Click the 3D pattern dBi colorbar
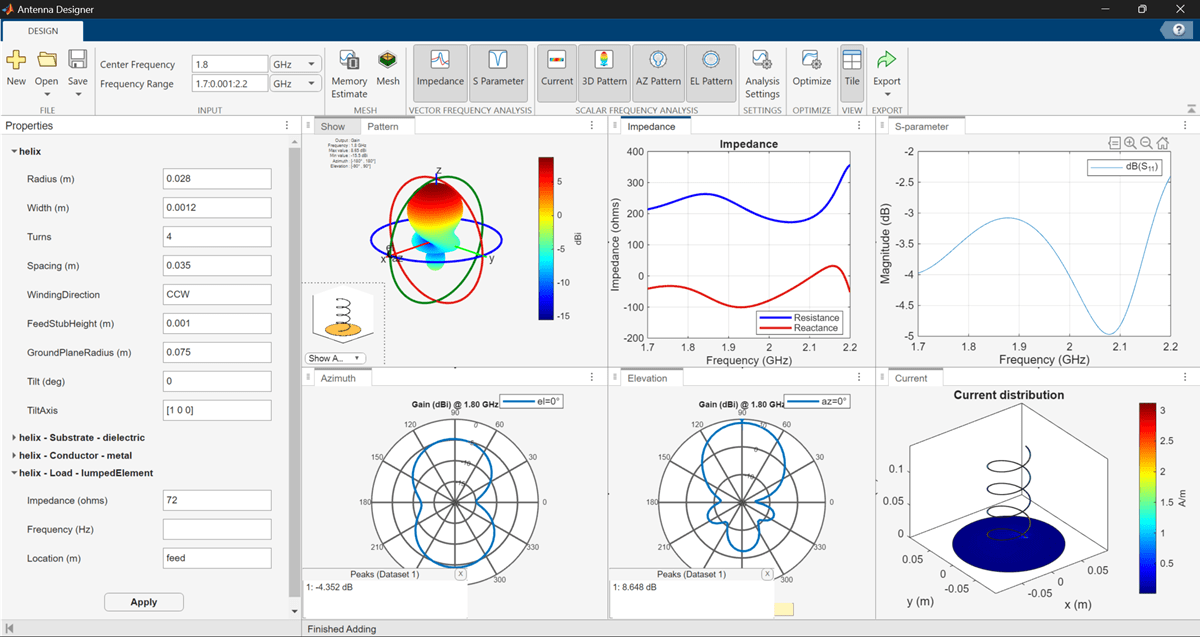 (545, 238)
